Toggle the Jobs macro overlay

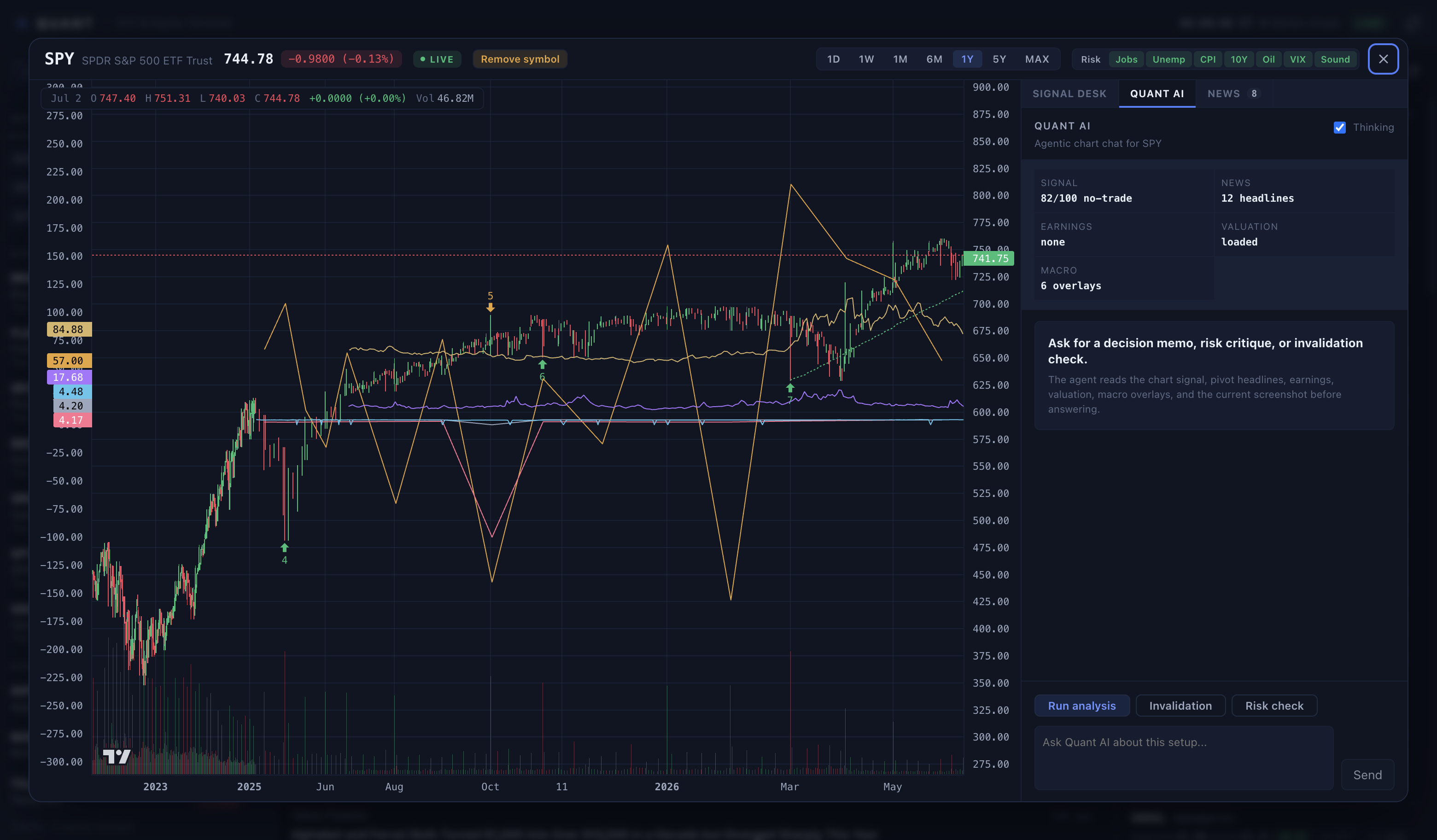point(1126,59)
